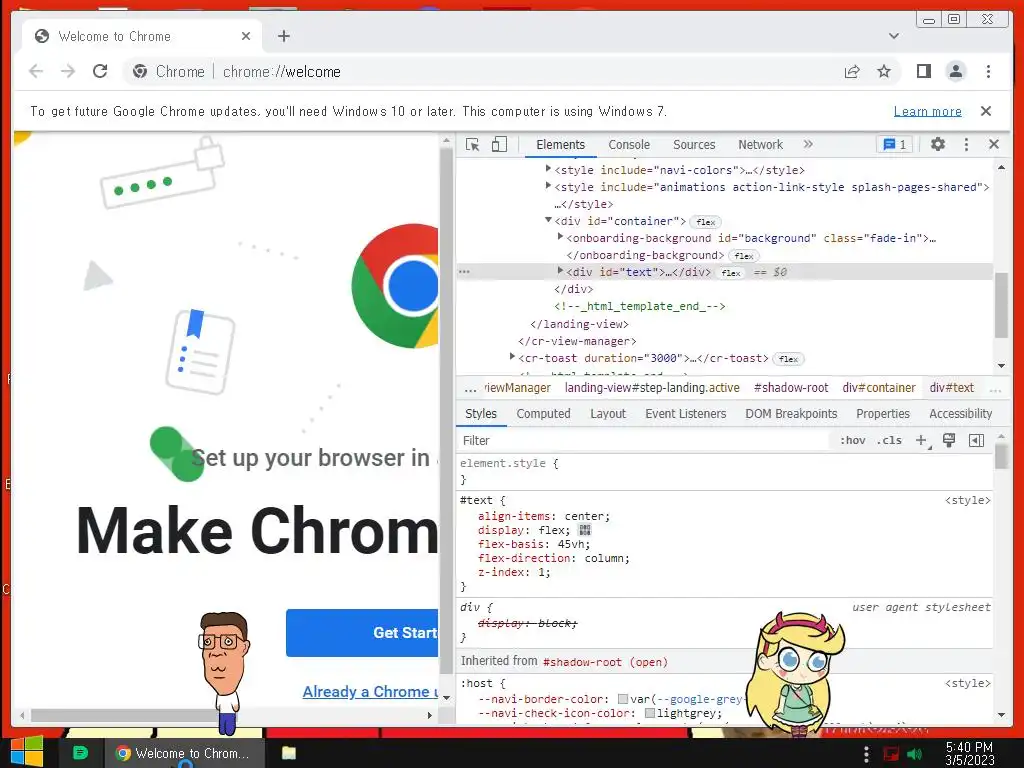1024x768 pixels.
Task: Open the Computed styles tab
Action: pos(543,413)
